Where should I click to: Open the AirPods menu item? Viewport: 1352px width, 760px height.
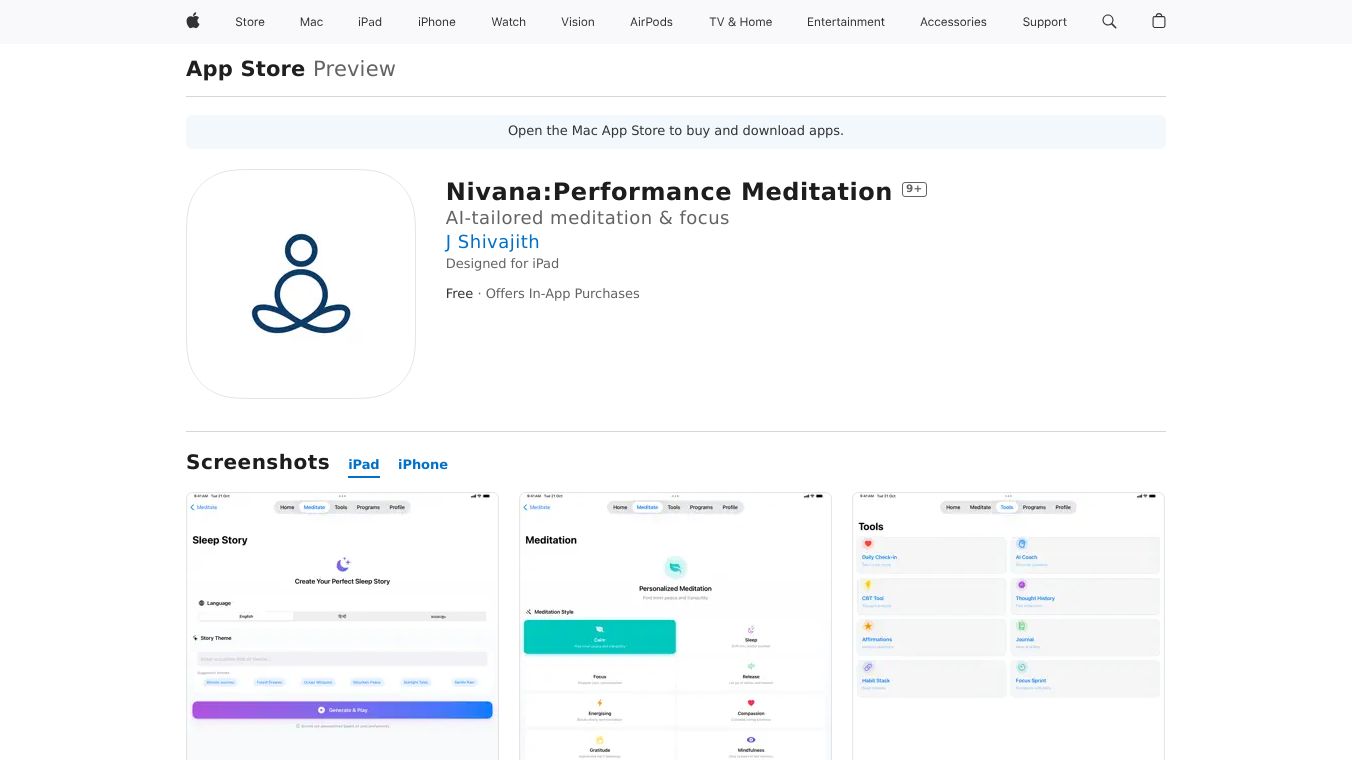click(652, 22)
